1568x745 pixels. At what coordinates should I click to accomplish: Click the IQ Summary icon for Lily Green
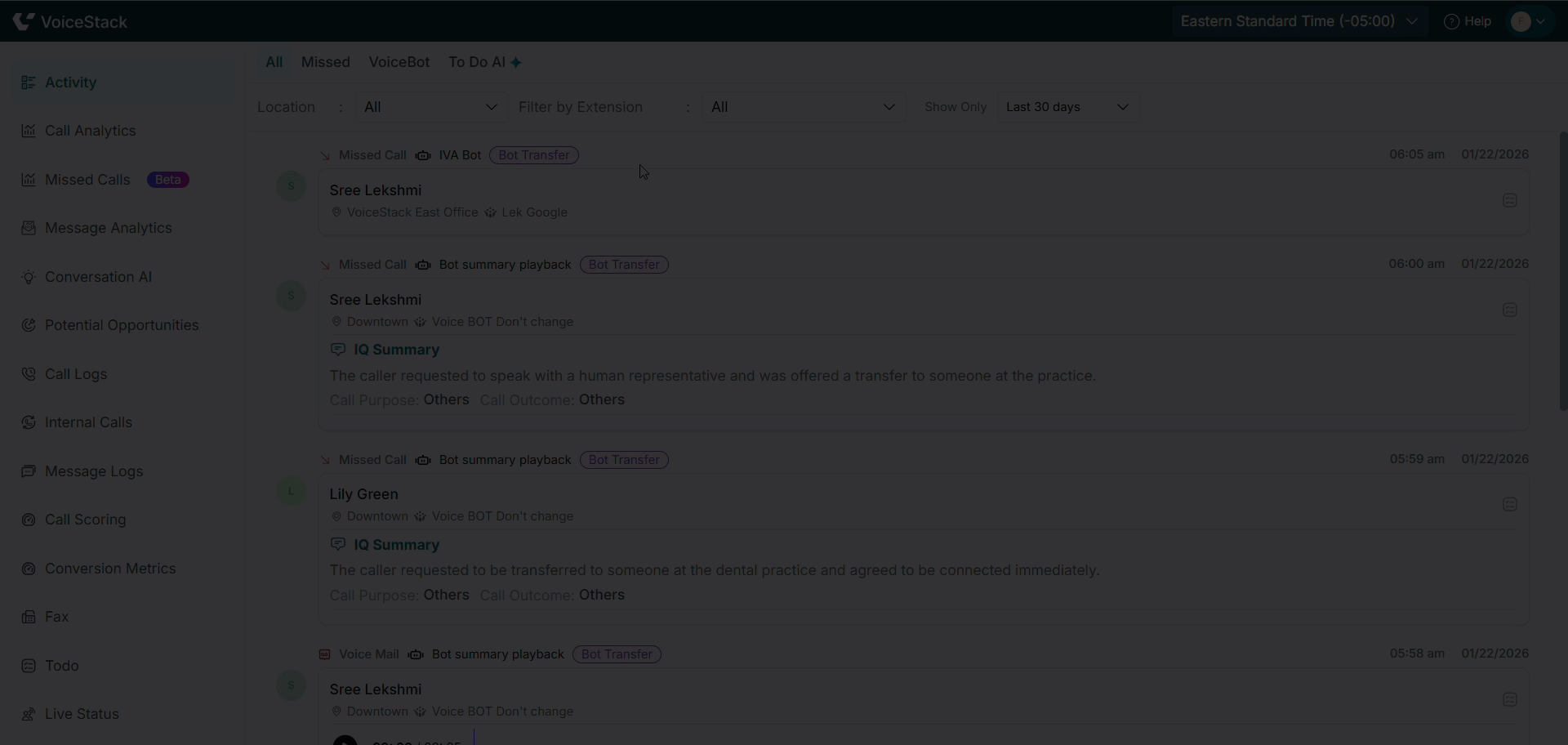tap(337, 544)
